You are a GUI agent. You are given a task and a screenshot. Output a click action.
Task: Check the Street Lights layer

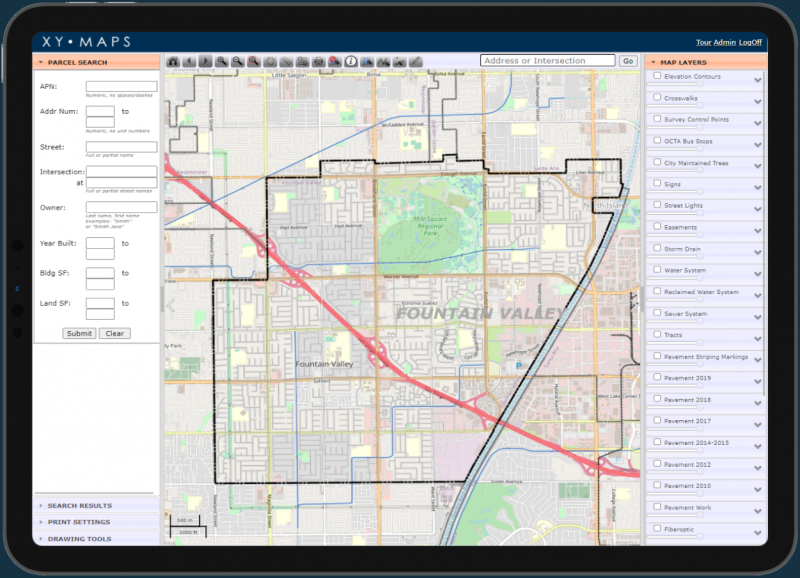[x=657, y=205]
